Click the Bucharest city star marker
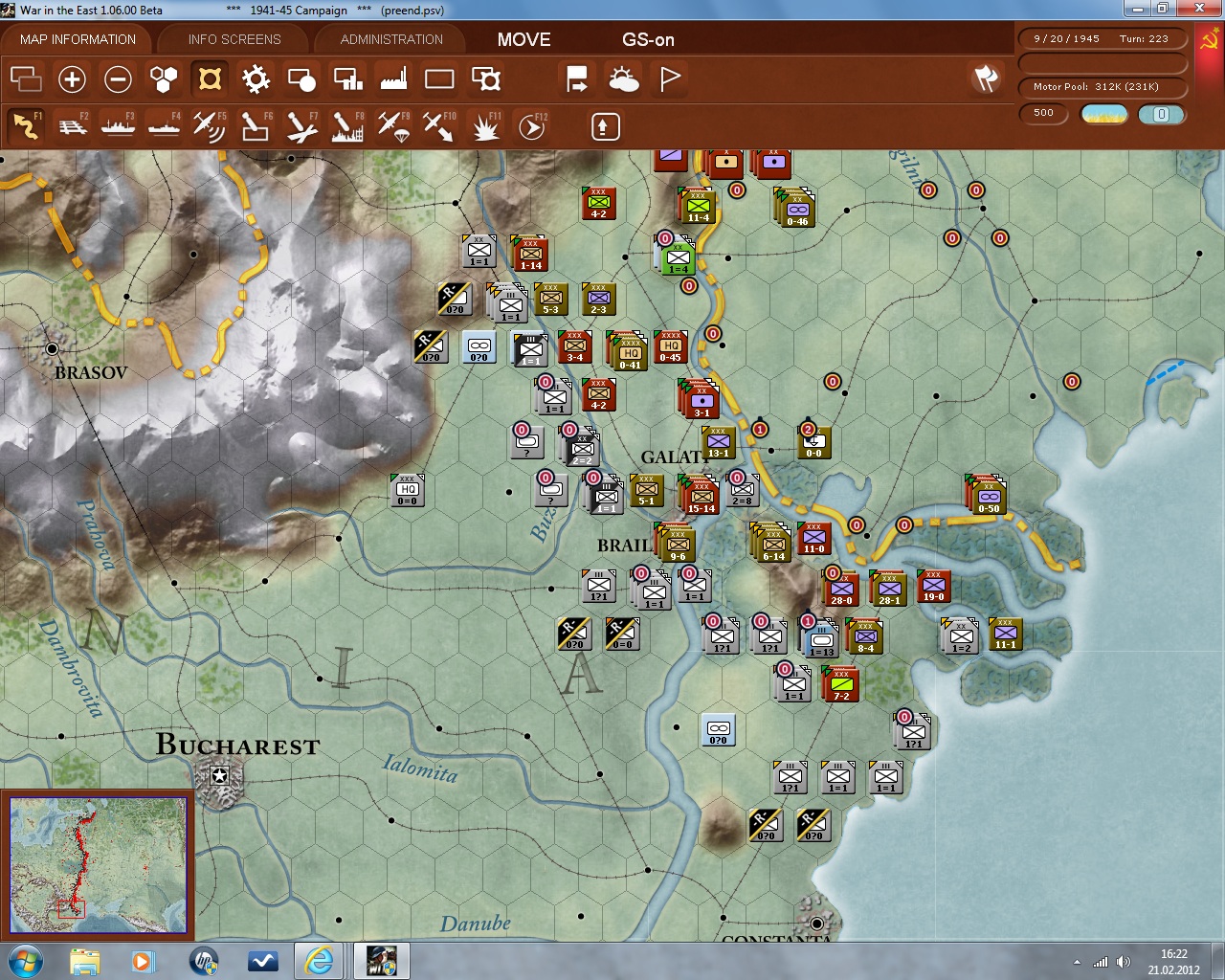Image resolution: width=1225 pixels, height=980 pixels. [220, 777]
